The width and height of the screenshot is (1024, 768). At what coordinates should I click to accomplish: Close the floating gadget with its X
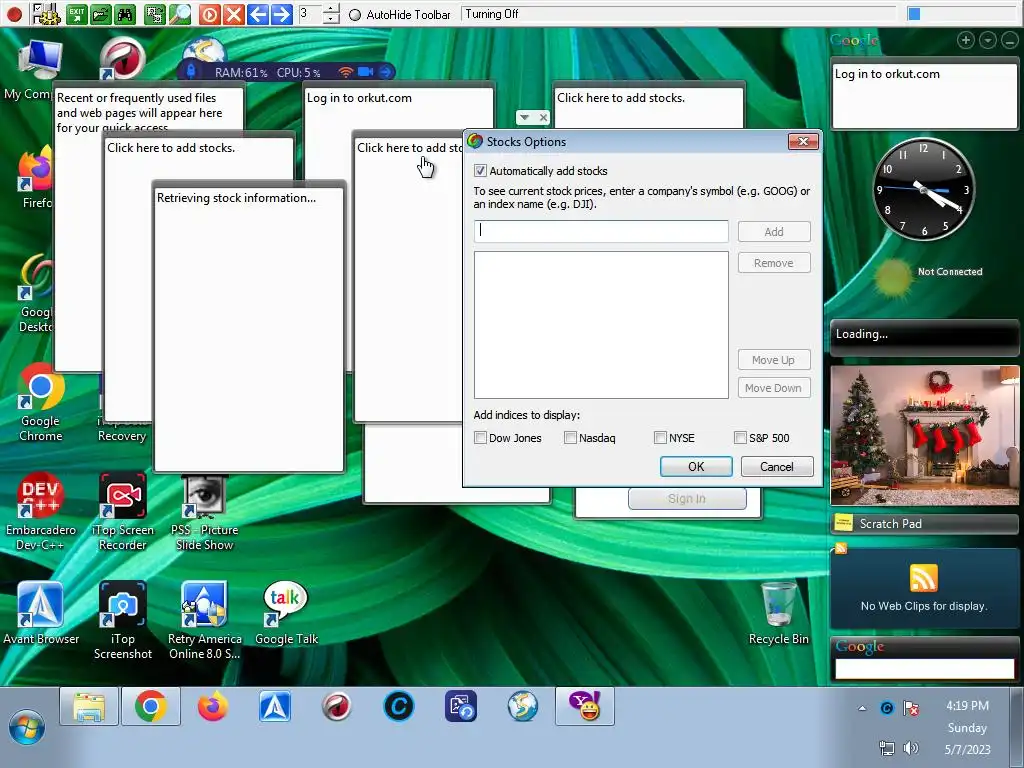[543, 118]
